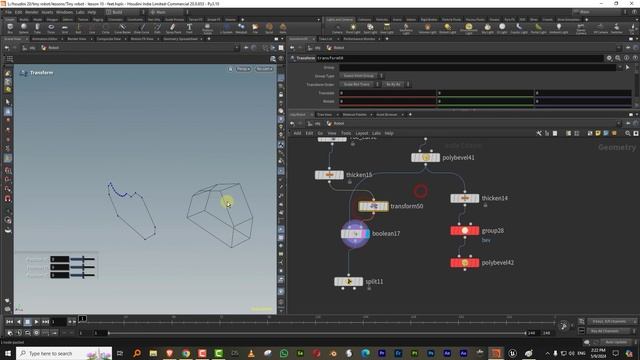640x360 pixels.
Task: Switch to the Render View tab
Action: click(x=77, y=39)
